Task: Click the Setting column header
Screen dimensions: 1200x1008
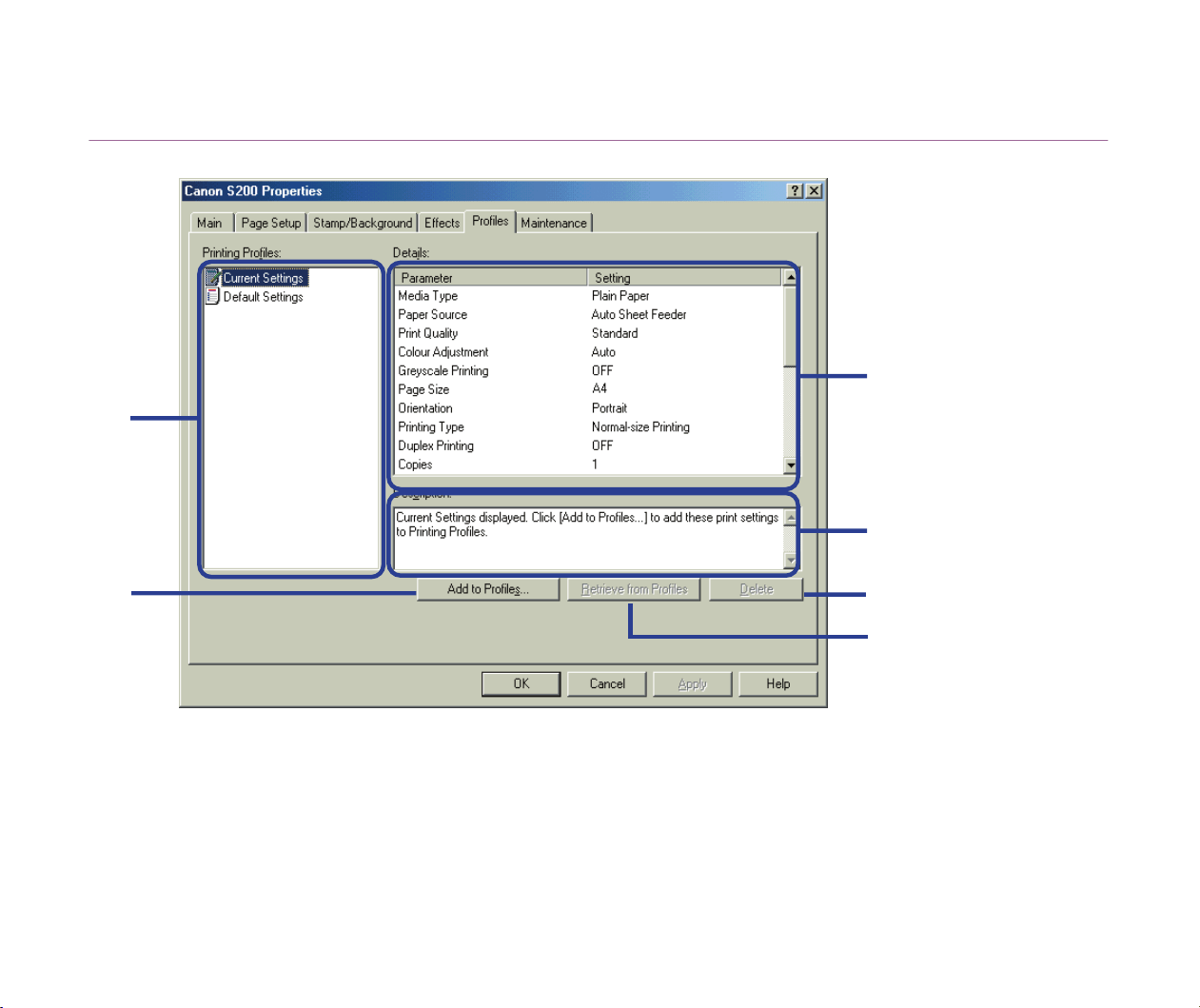Action: click(x=685, y=278)
